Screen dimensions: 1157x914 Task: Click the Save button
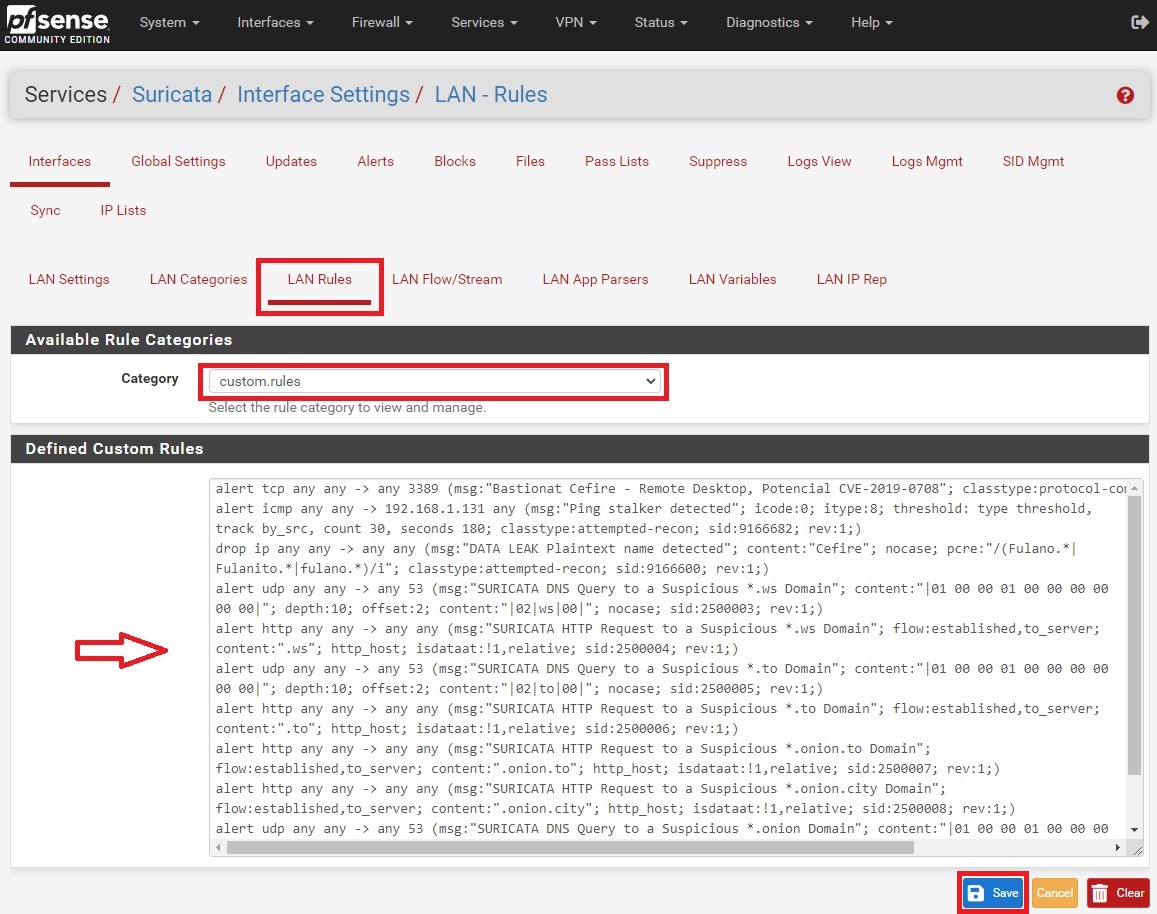993,893
